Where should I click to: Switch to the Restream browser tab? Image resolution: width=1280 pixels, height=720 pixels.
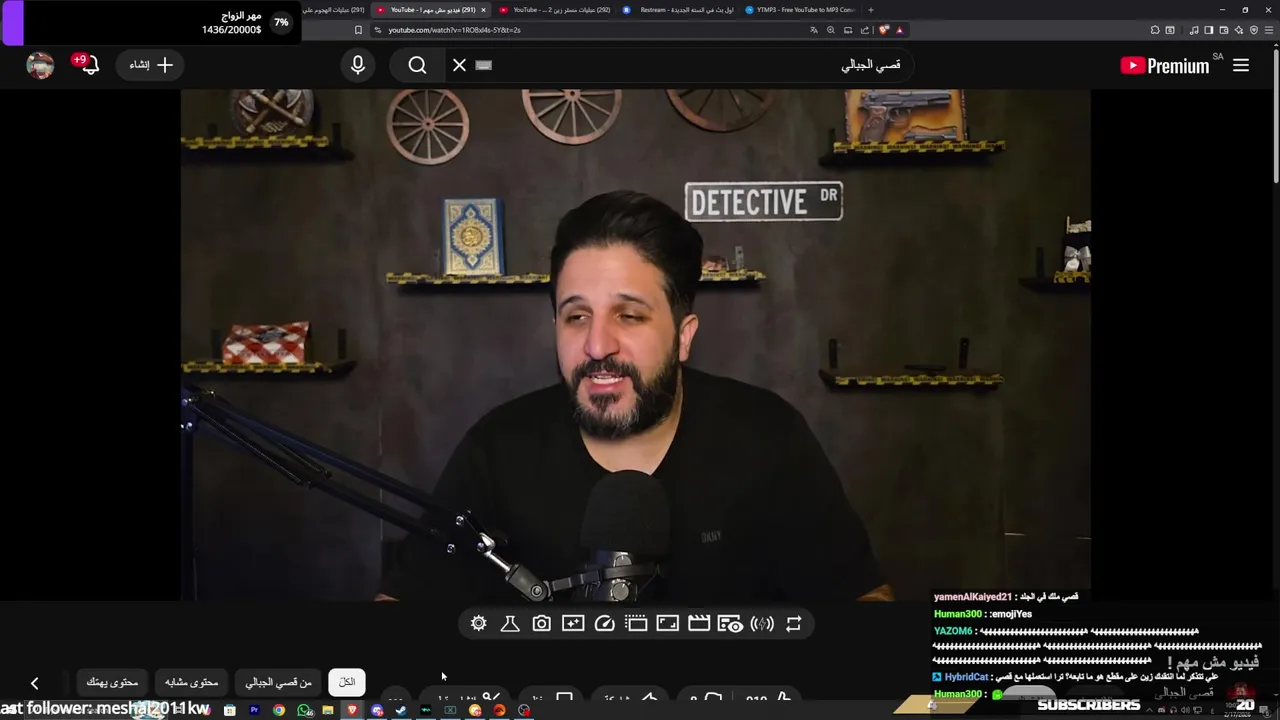[x=677, y=10]
